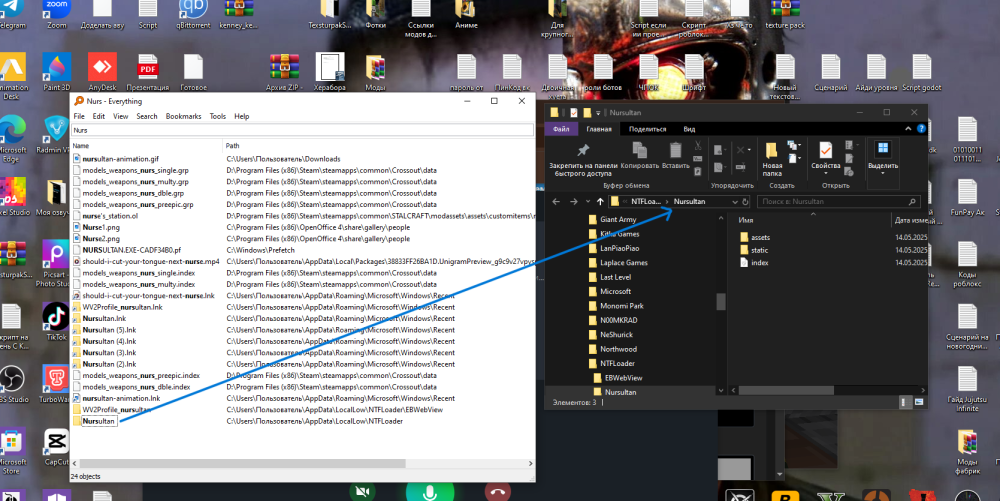The height and width of the screenshot is (501, 1000).
Task: Switch Explorer to details view icon
Action: 904,402
